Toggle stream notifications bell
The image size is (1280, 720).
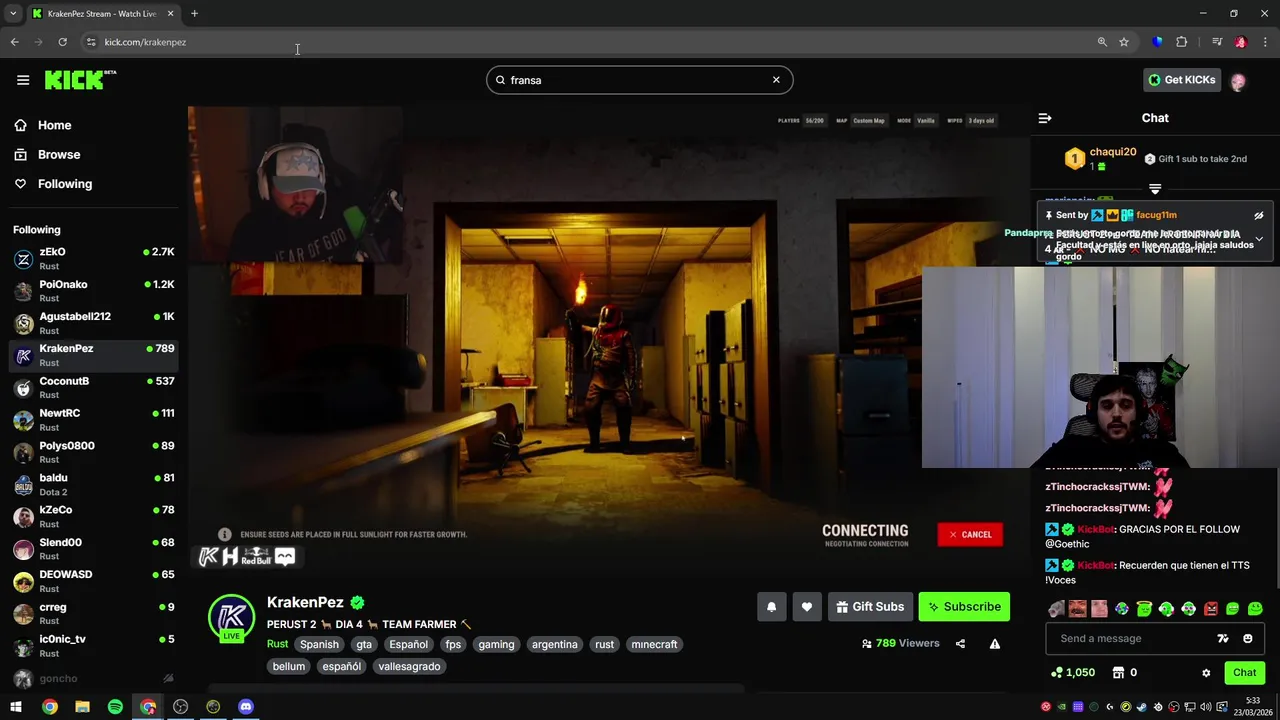point(771,607)
